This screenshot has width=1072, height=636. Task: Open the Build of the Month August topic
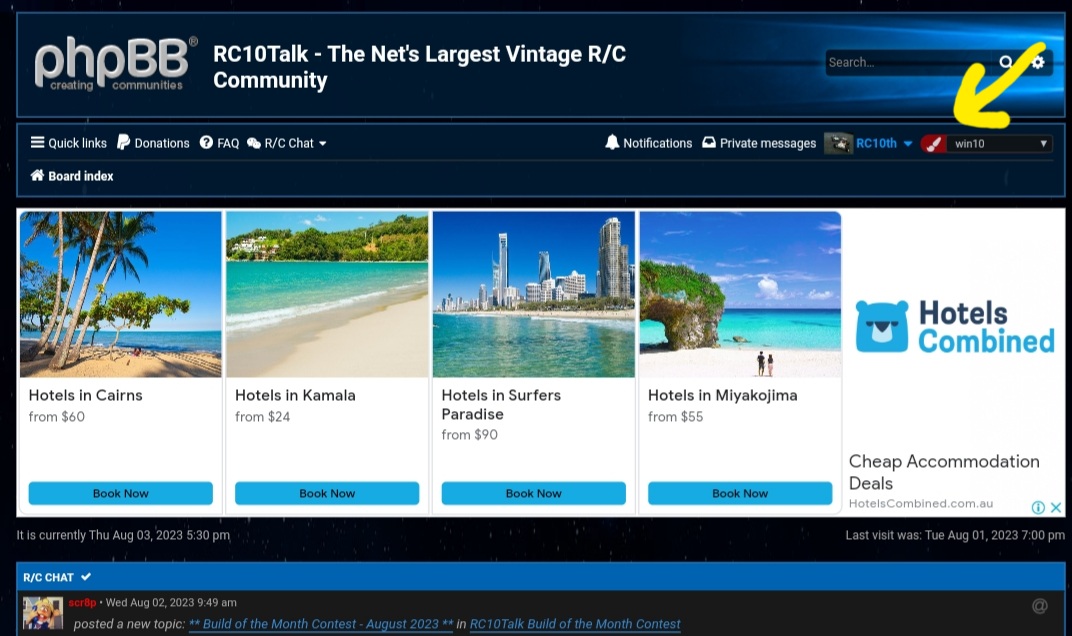[321, 624]
